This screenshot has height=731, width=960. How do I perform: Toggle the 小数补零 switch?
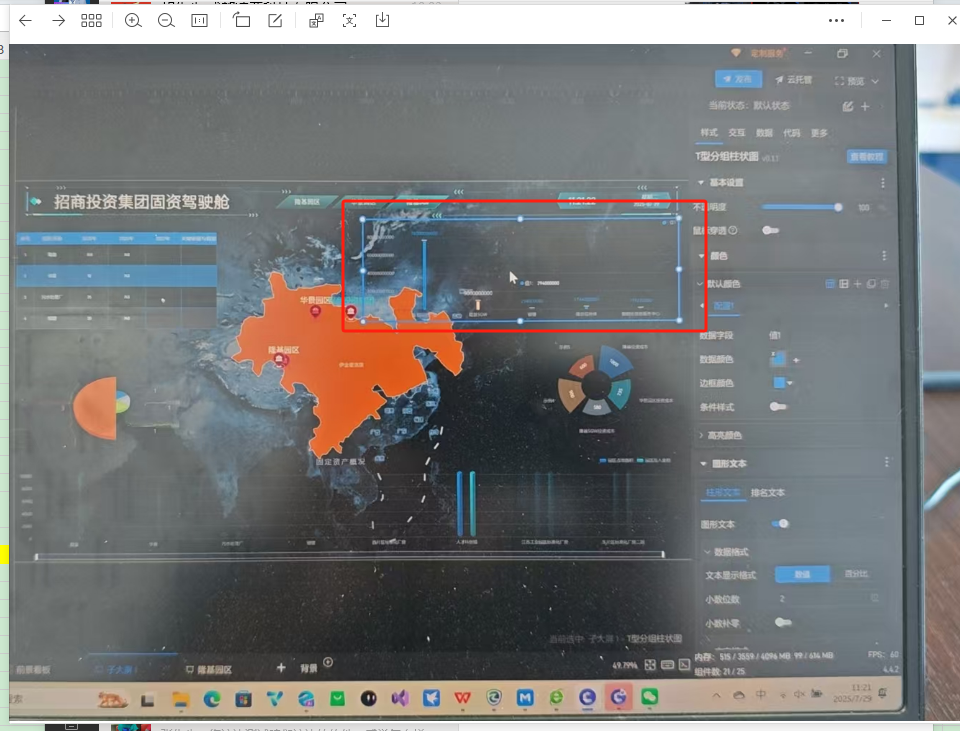click(782, 622)
